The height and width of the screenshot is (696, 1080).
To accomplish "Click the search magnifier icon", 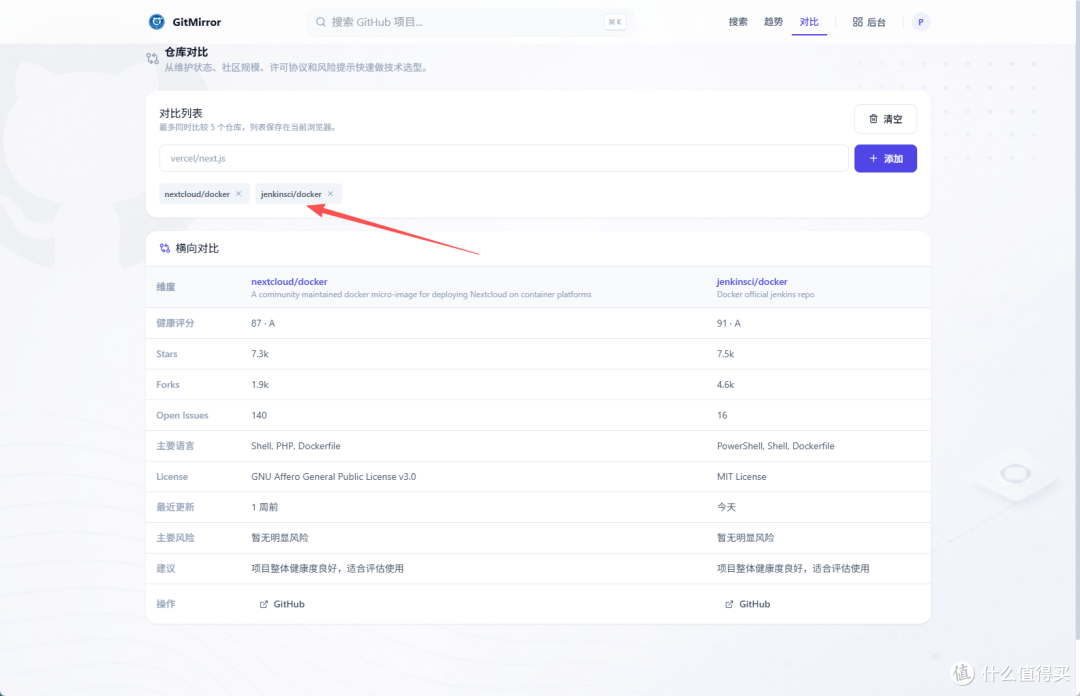I will (x=320, y=22).
